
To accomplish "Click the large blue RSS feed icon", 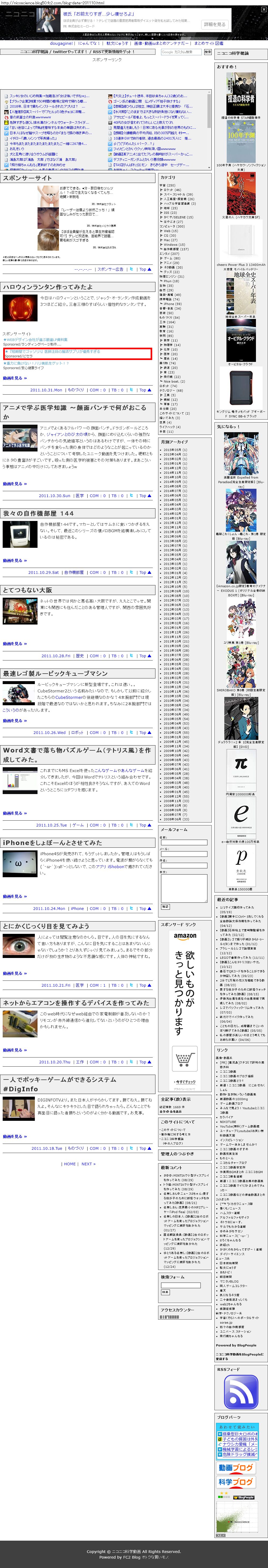I will (x=241, y=1391).
